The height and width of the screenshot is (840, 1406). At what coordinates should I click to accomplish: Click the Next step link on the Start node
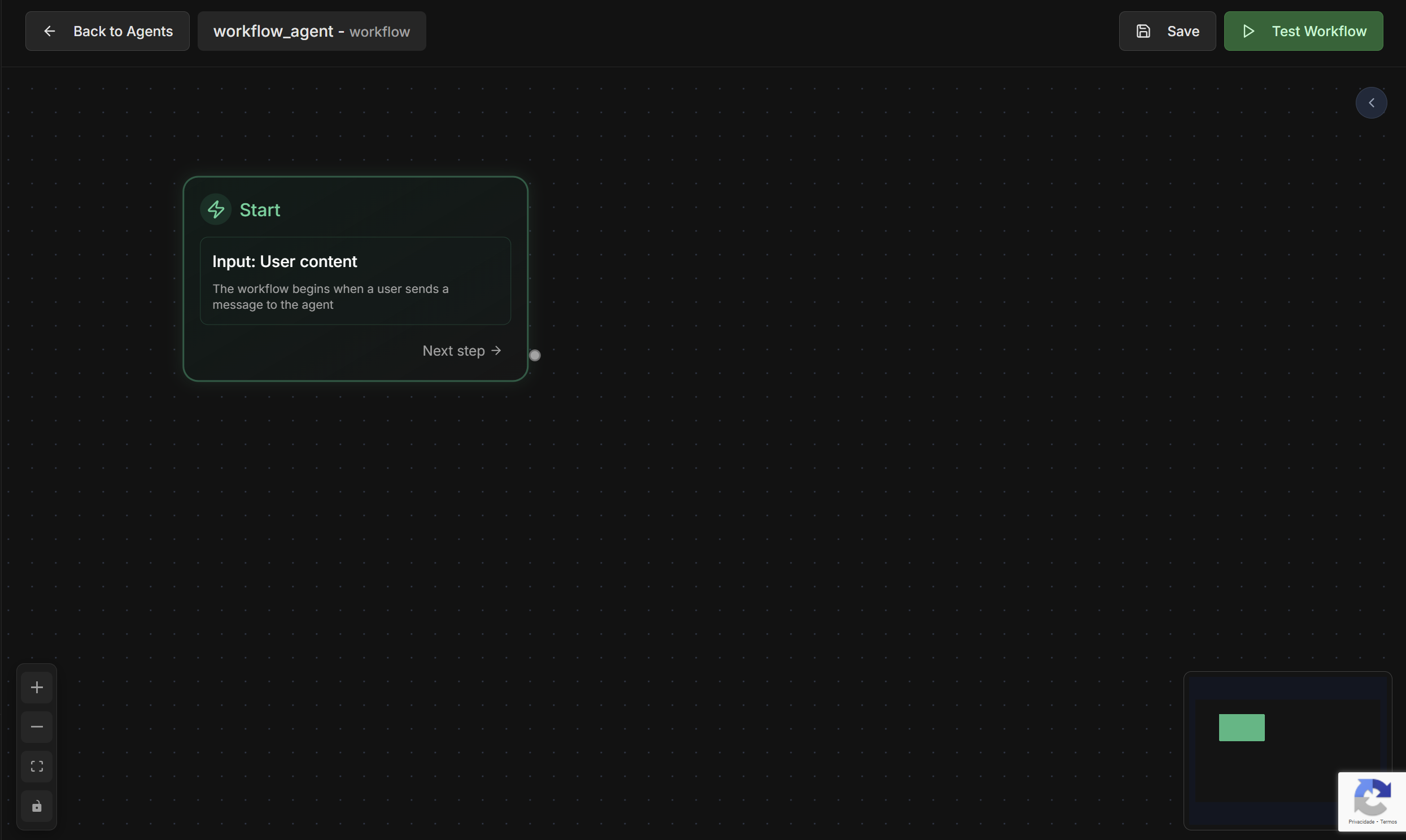coord(453,351)
